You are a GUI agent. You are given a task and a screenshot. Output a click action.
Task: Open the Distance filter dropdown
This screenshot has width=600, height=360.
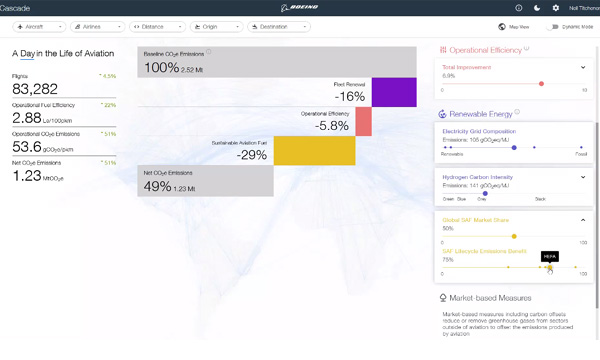click(x=158, y=27)
